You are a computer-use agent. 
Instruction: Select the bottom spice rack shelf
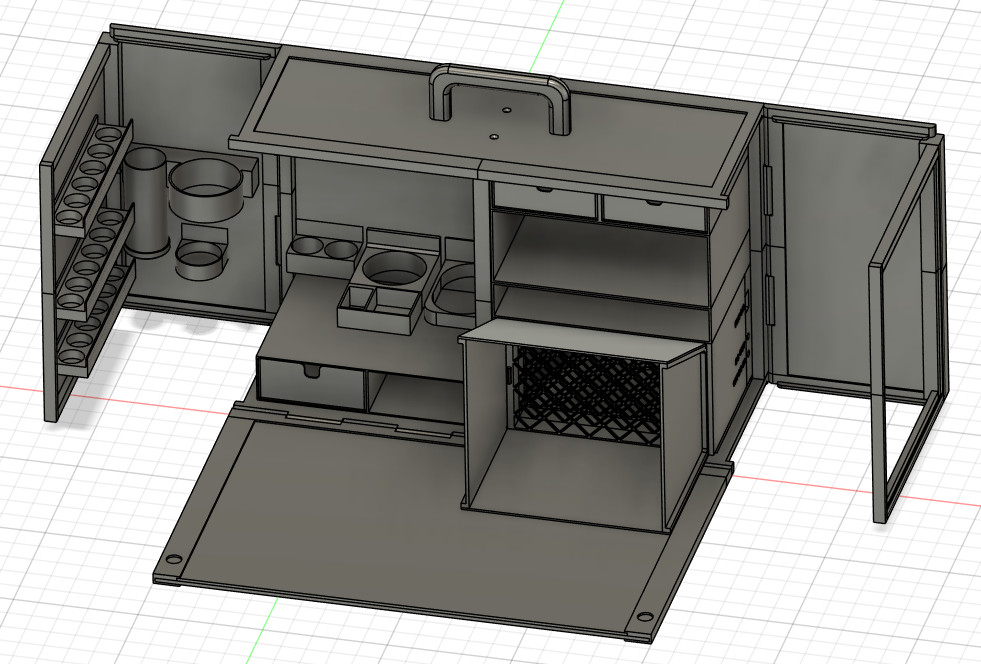point(88,325)
